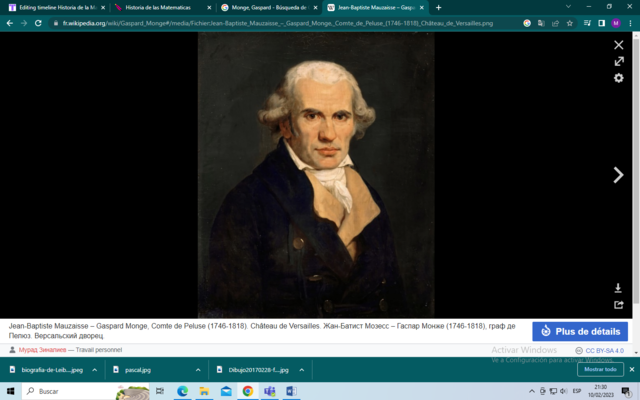640x400 pixels.
Task: Close the Editing timeline tab
Action: tap(103, 7)
